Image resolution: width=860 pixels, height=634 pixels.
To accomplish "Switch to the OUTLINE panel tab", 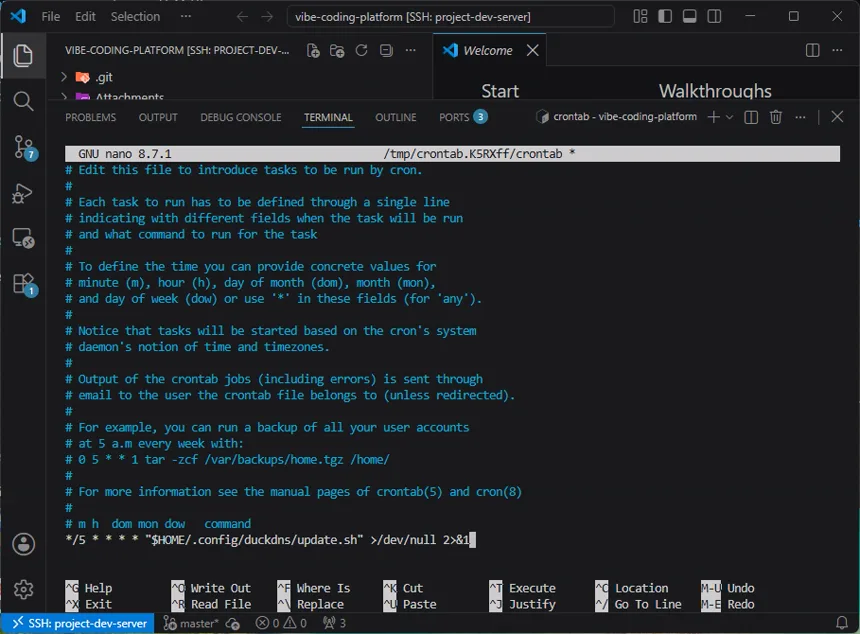I will click(x=395, y=117).
